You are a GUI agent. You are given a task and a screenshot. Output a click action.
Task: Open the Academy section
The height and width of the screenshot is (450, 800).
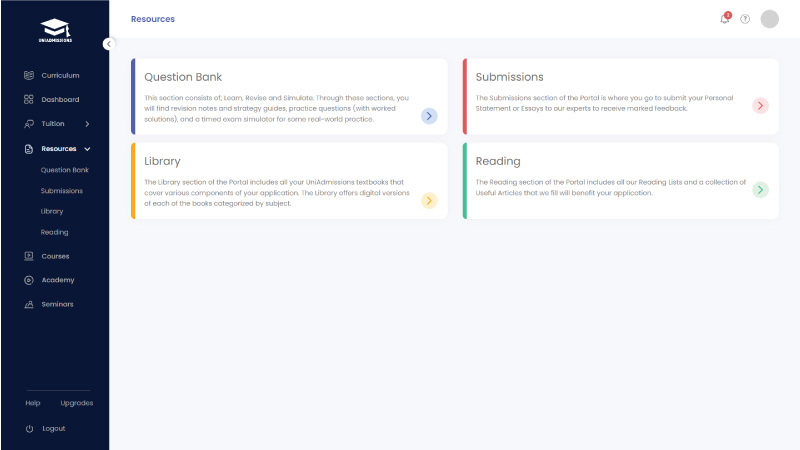tap(57, 280)
